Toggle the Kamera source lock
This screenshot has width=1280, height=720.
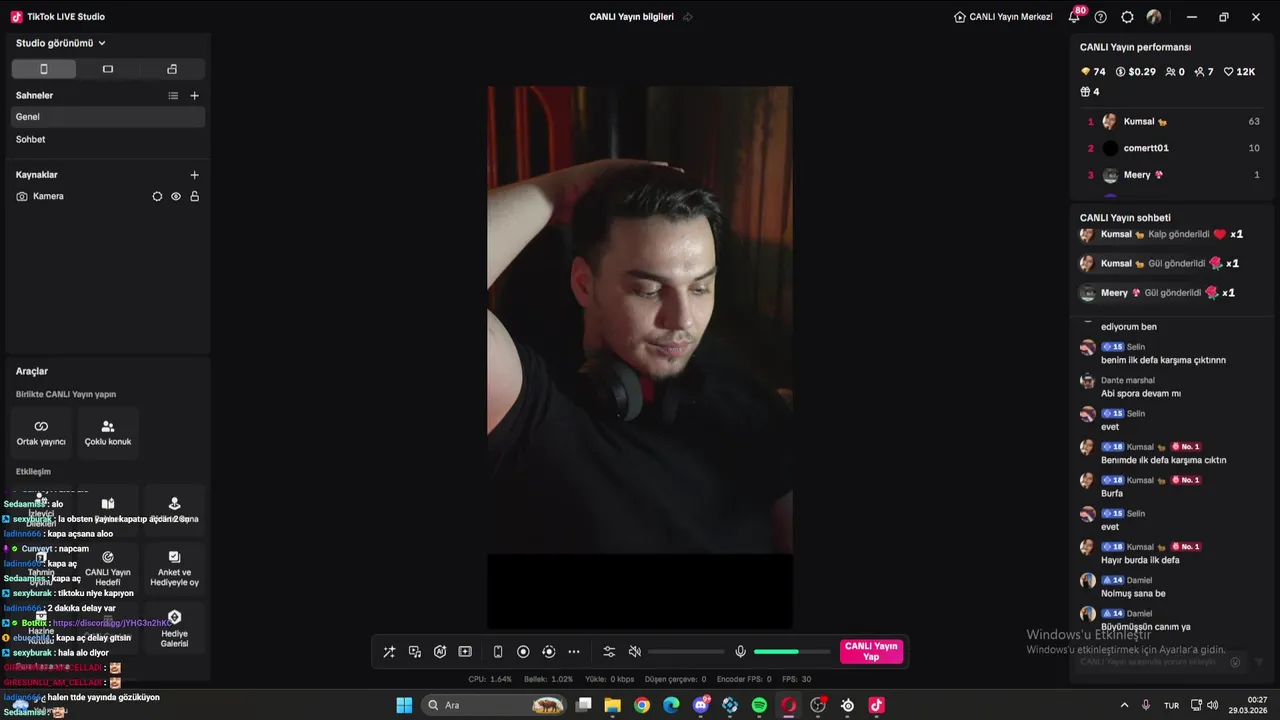pyautogui.click(x=195, y=196)
